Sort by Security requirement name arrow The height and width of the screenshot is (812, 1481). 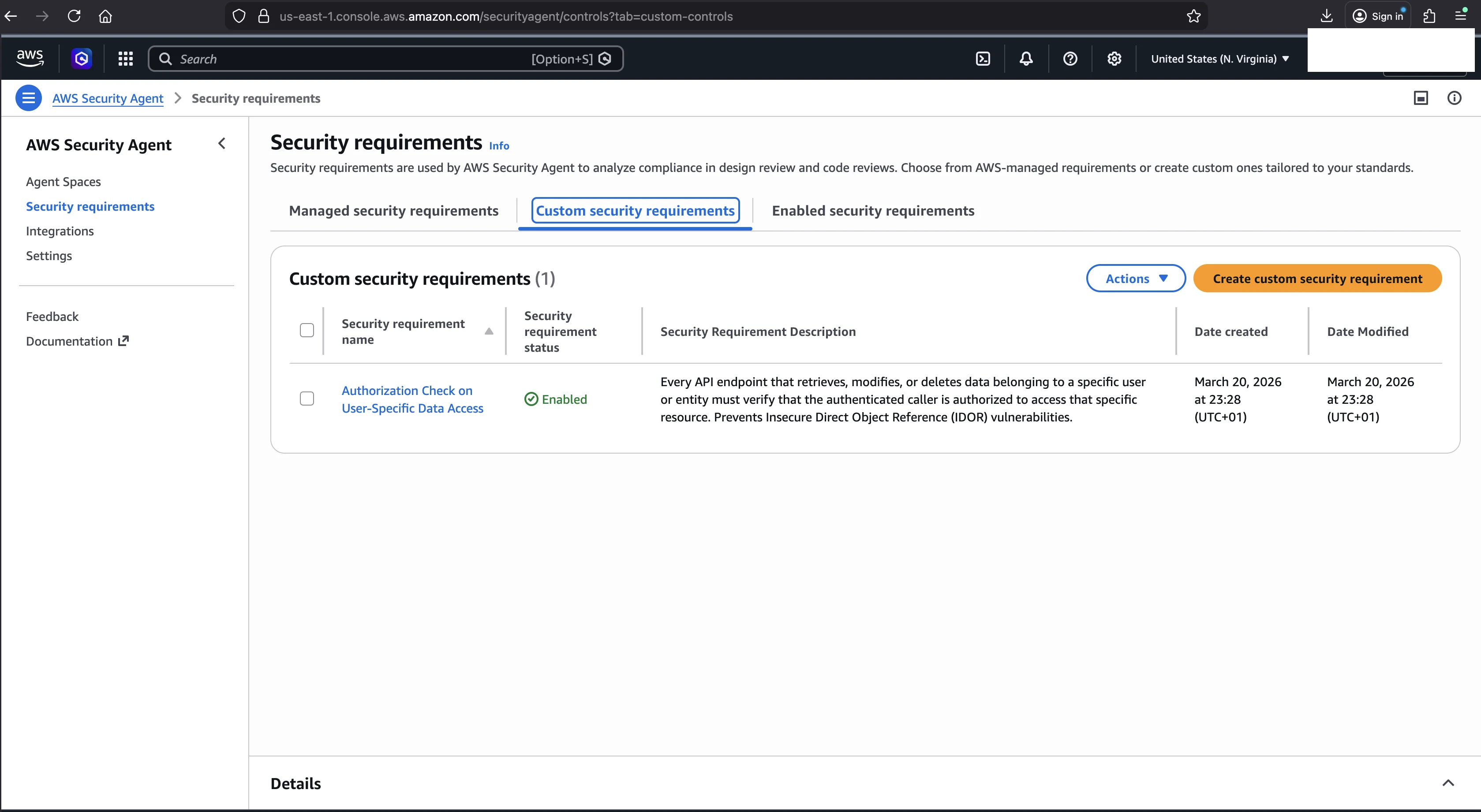pyautogui.click(x=489, y=331)
